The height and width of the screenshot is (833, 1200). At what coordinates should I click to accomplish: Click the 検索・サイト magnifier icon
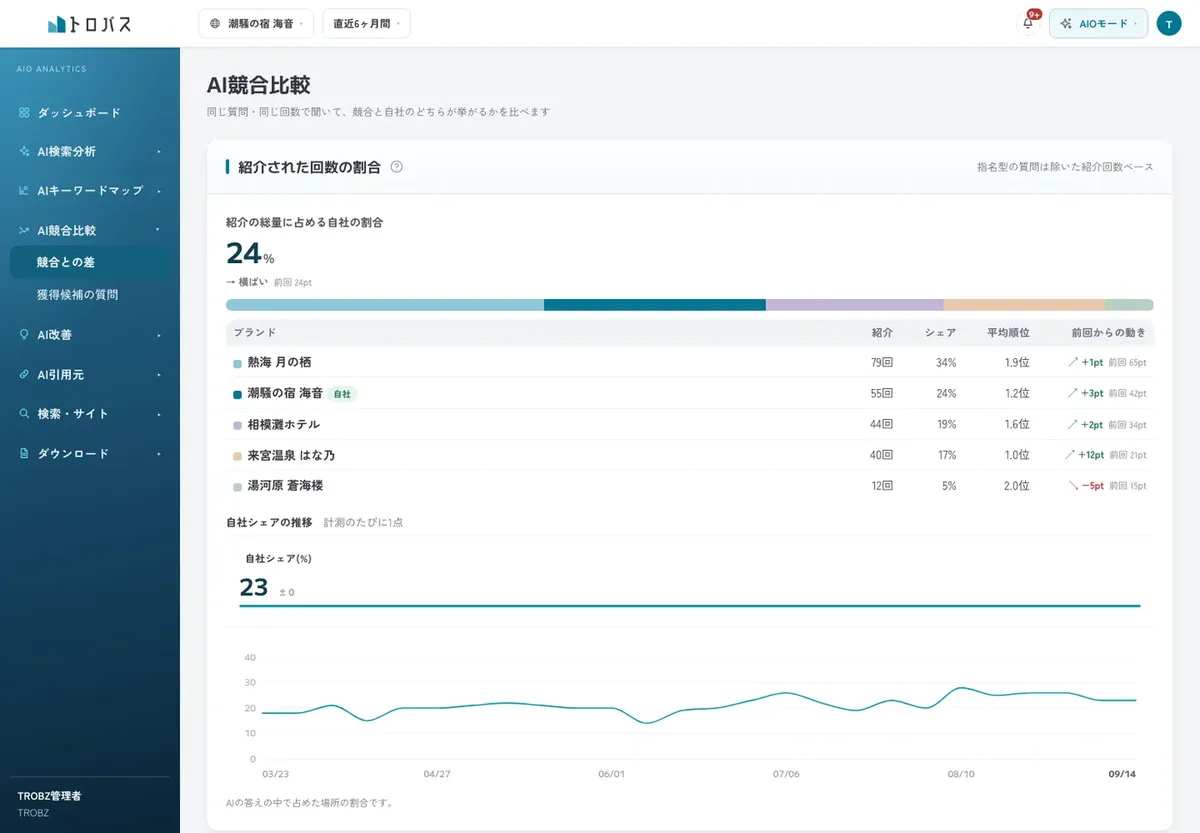click(x=24, y=414)
